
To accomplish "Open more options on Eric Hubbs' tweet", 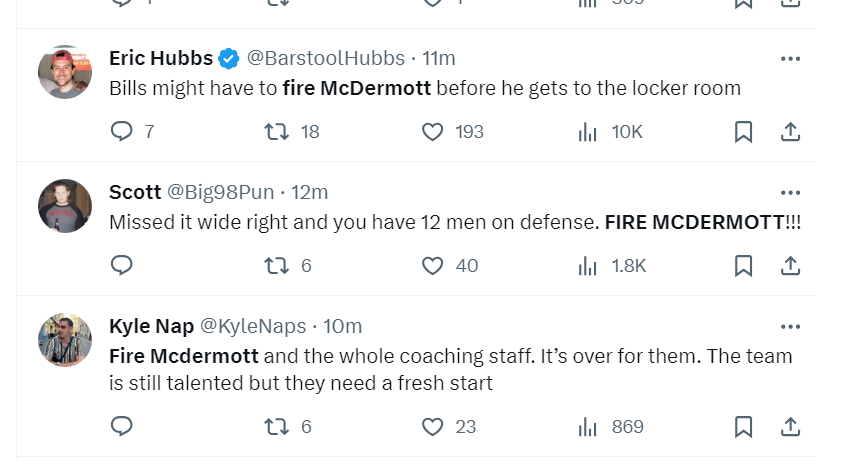I will point(790,59).
